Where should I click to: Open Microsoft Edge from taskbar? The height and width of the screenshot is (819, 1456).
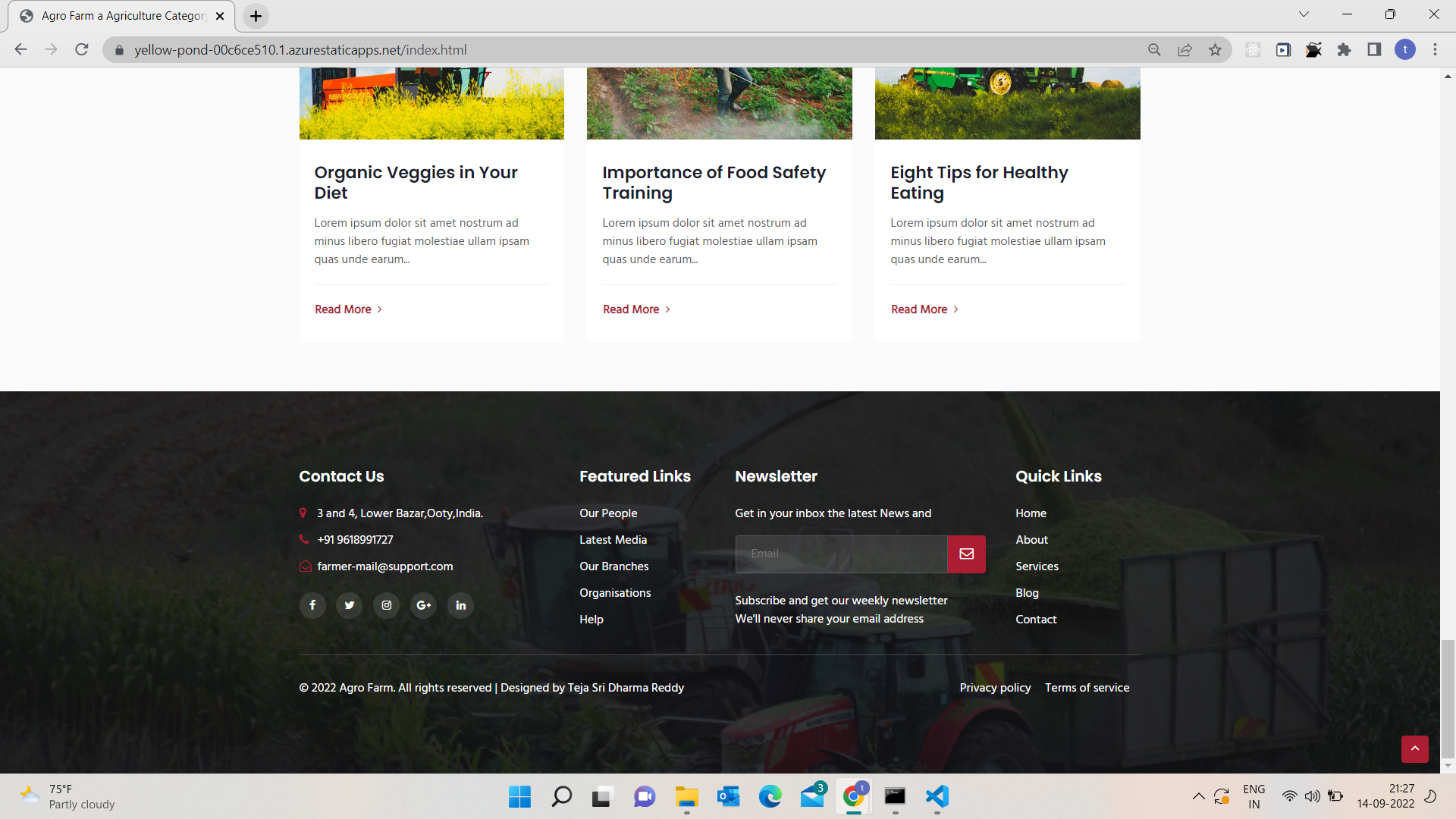770,796
